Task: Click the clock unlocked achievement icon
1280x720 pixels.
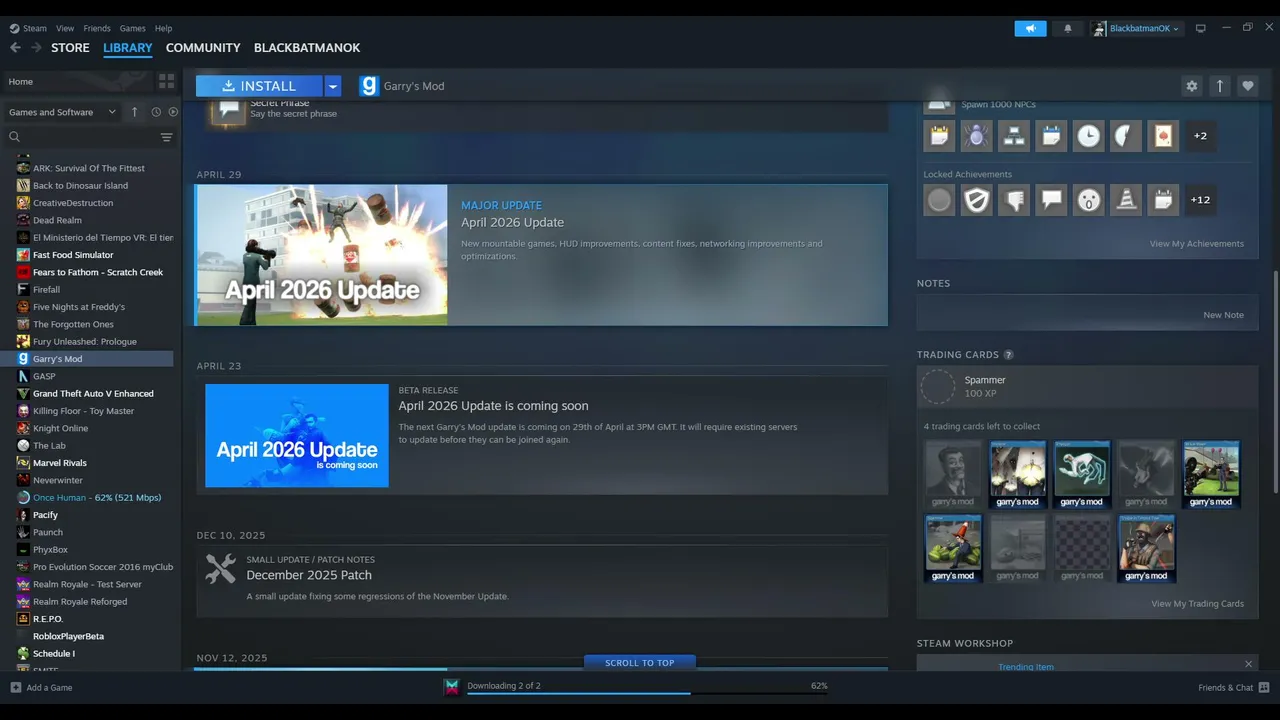Action: (1089, 136)
